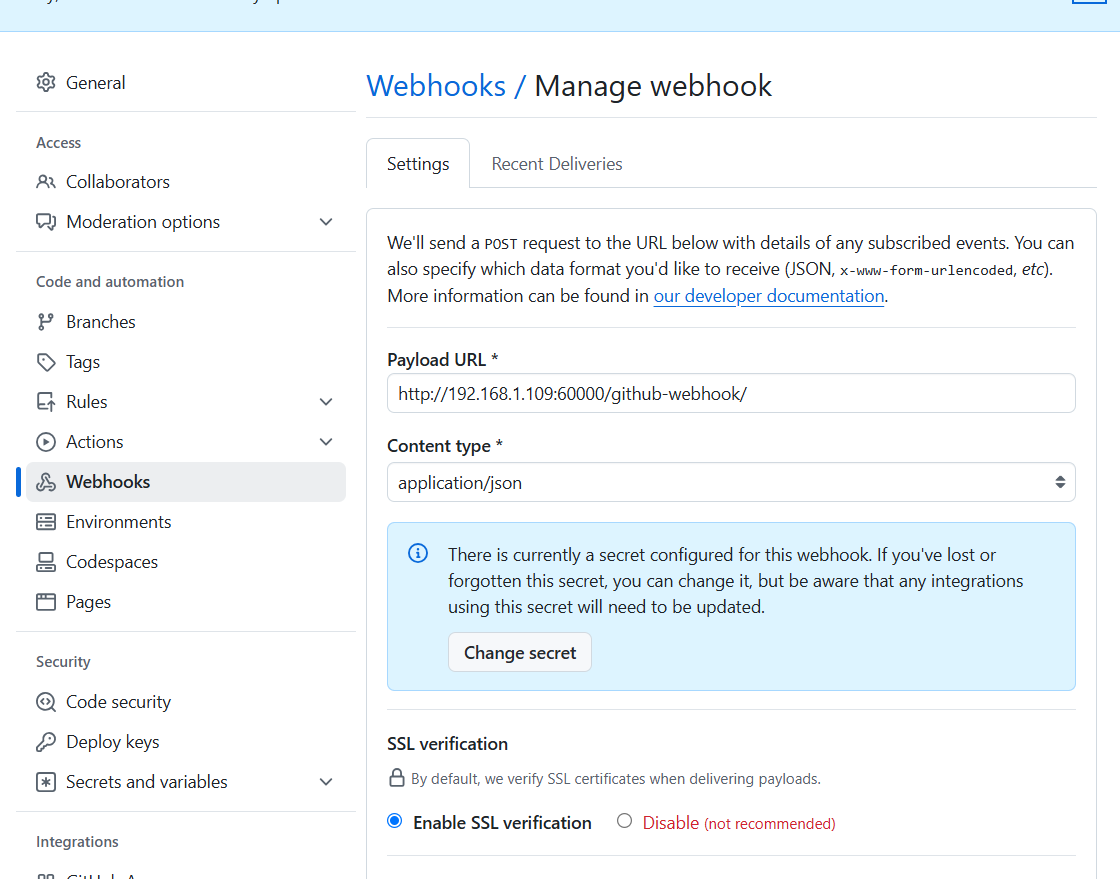Image resolution: width=1120 pixels, height=879 pixels.
Task: Select the Collaborators people icon
Action: 45,181
